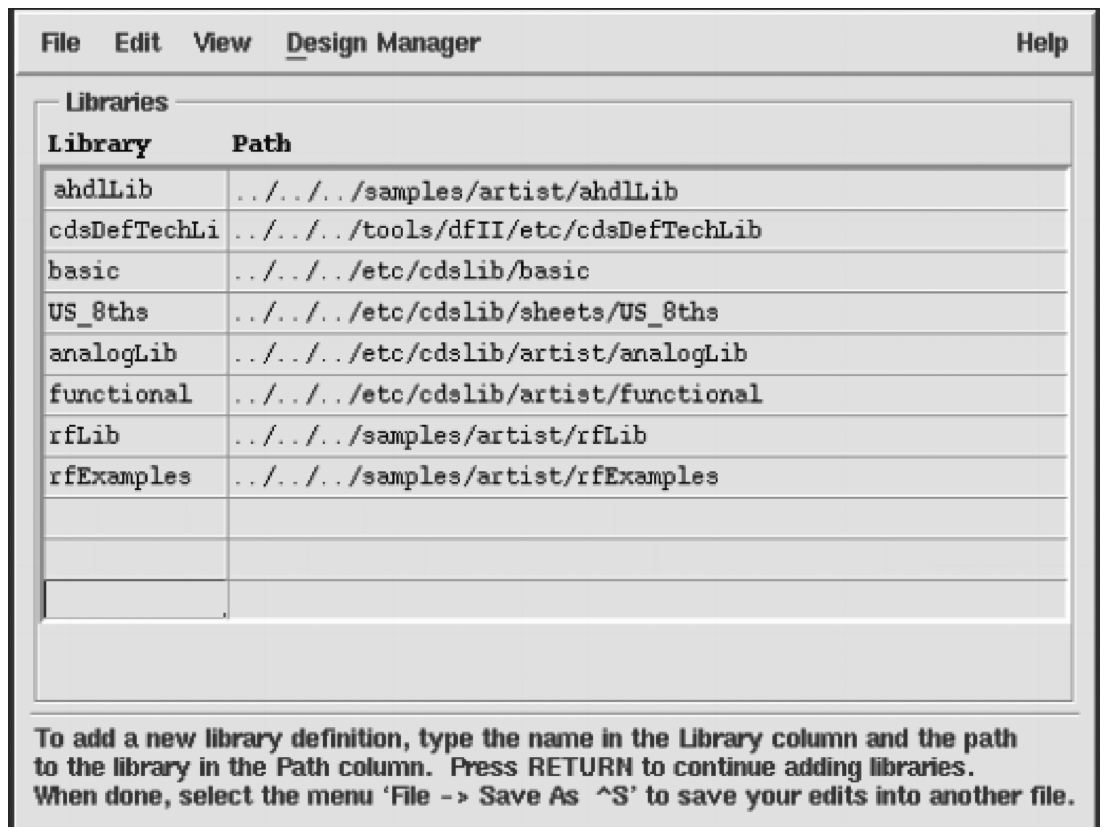
Task: Open the File menu
Action: 61,43
